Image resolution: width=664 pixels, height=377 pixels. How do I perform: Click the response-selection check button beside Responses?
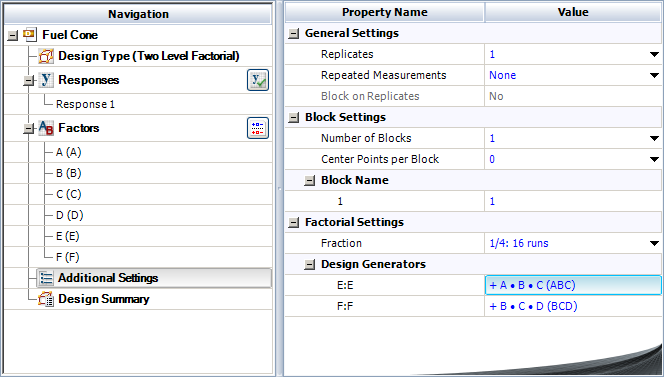tap(258, 80)
